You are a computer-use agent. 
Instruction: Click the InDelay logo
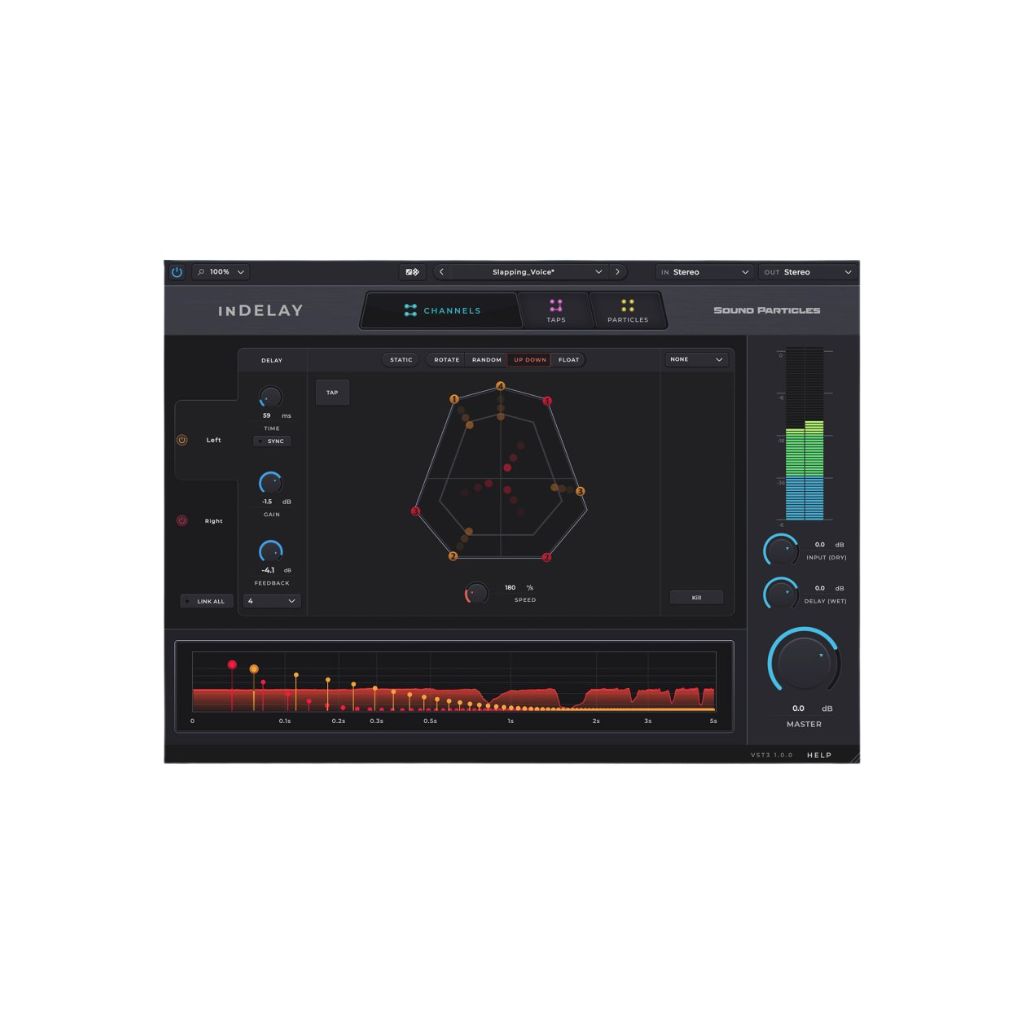click(x=261, y=311)
